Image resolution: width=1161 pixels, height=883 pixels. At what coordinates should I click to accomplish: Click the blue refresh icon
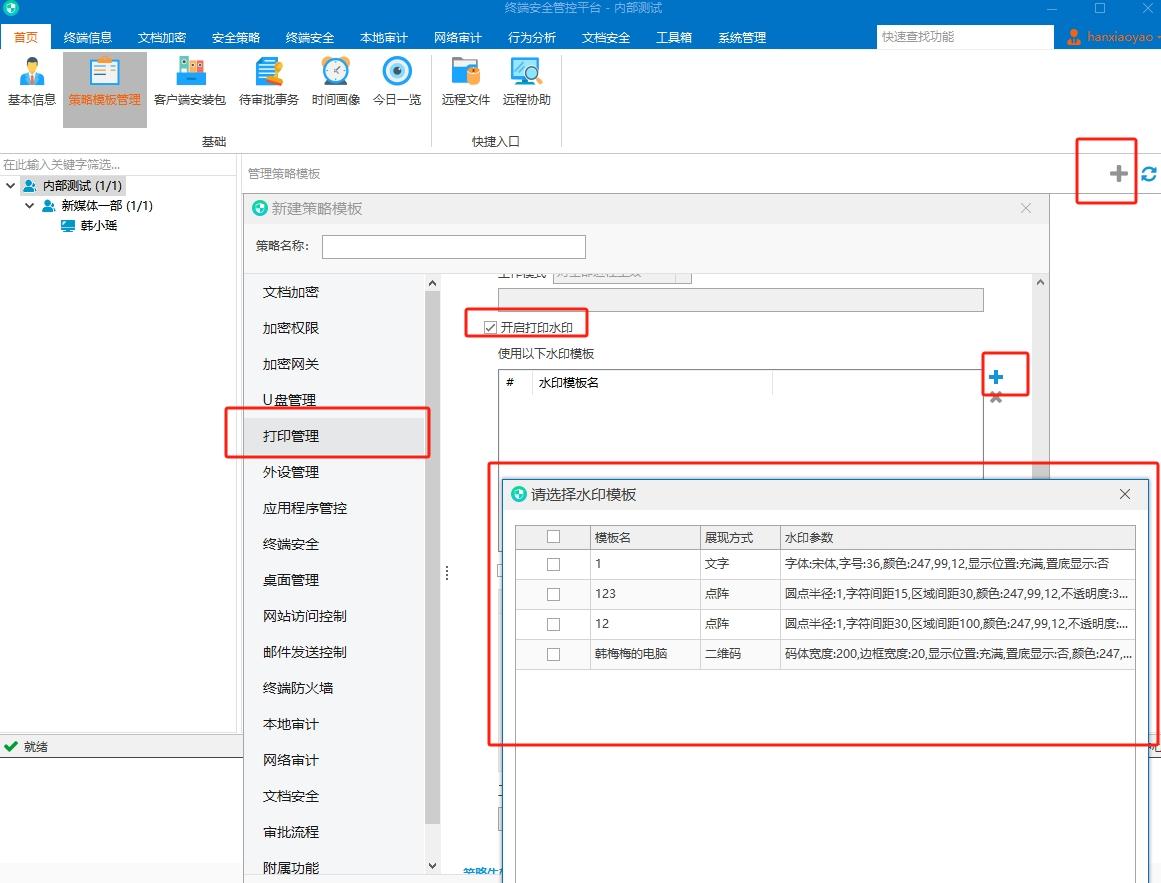coord(1148,173)
